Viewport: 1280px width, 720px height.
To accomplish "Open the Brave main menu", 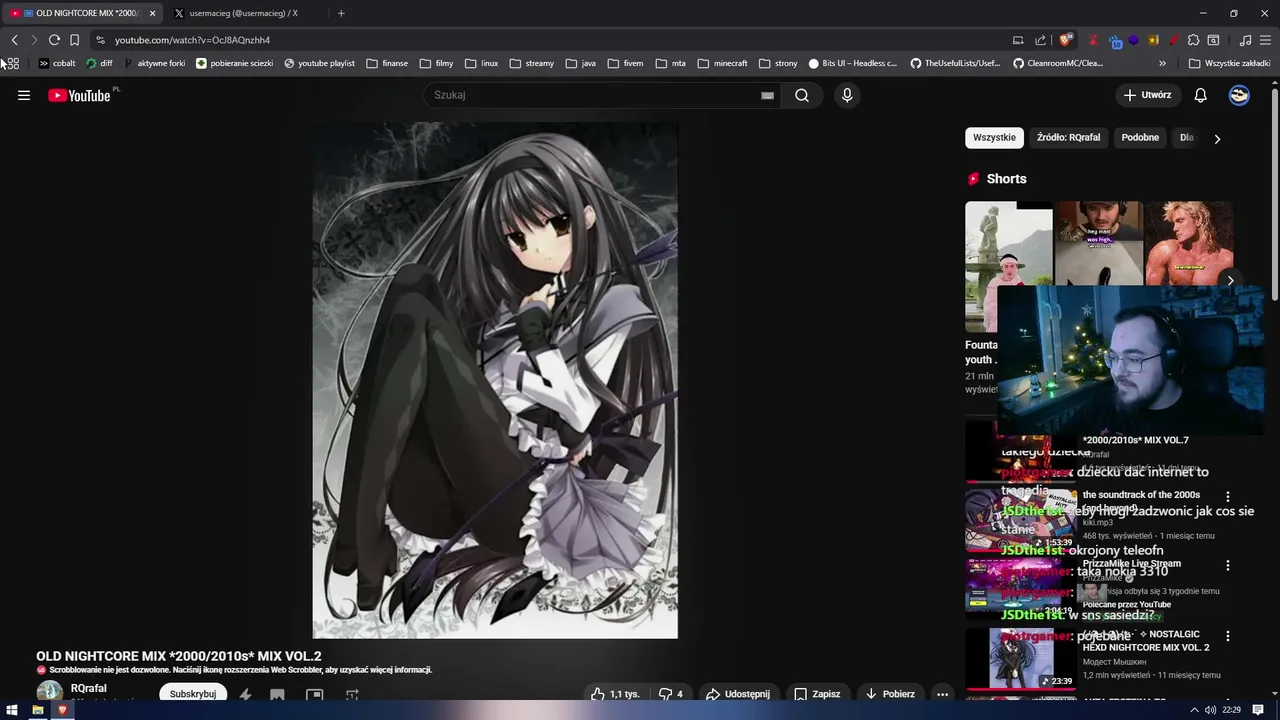I will click(x=1265, y=40).
